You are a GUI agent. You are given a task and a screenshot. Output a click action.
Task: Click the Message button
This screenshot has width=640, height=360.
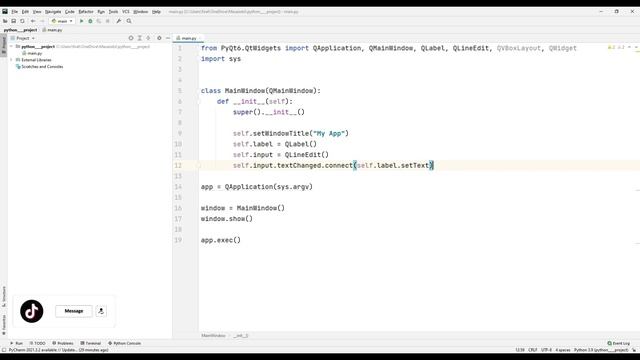[x=74, y=311]
